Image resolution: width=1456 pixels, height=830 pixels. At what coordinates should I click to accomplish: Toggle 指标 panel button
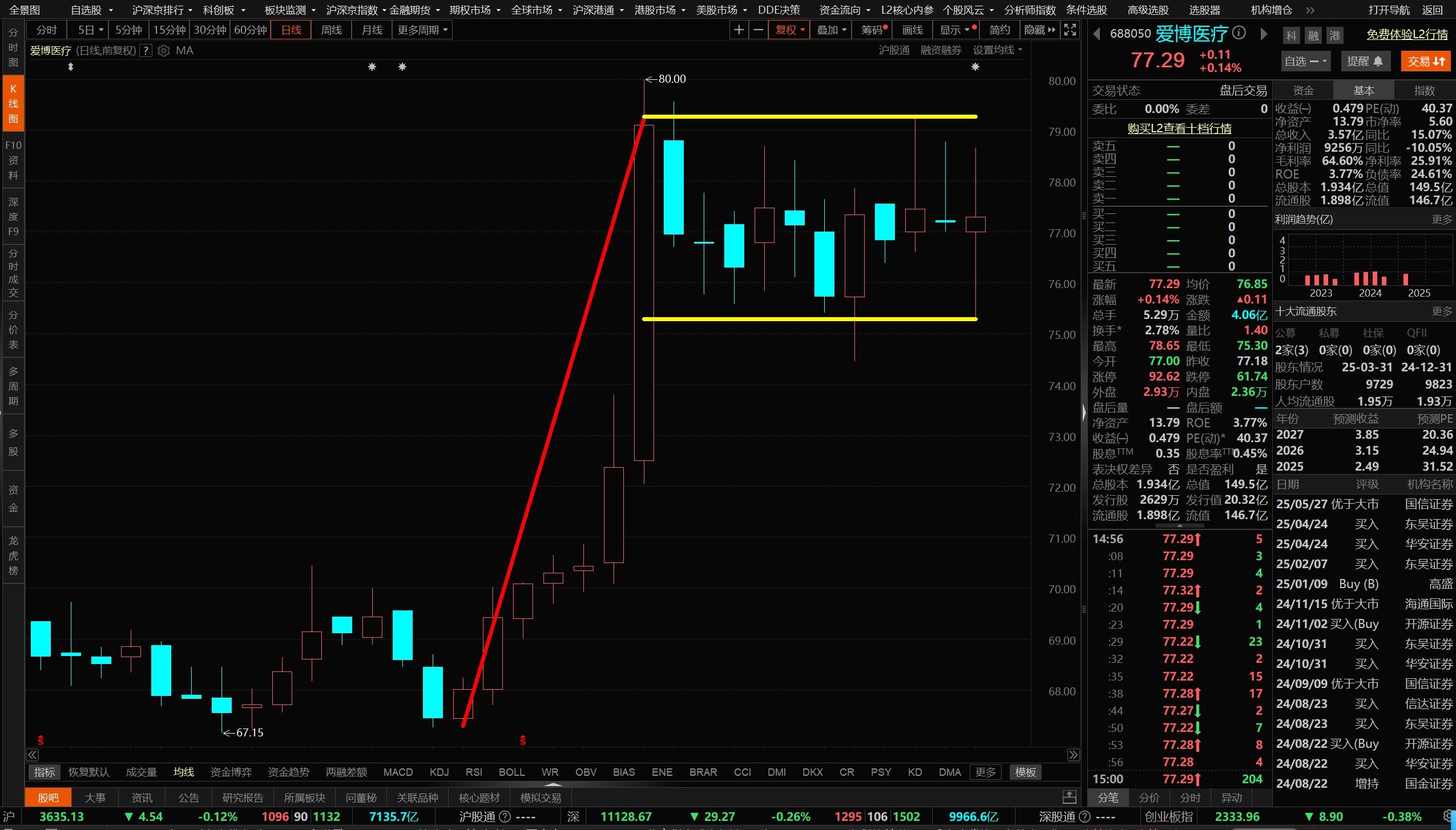[45, 772]
